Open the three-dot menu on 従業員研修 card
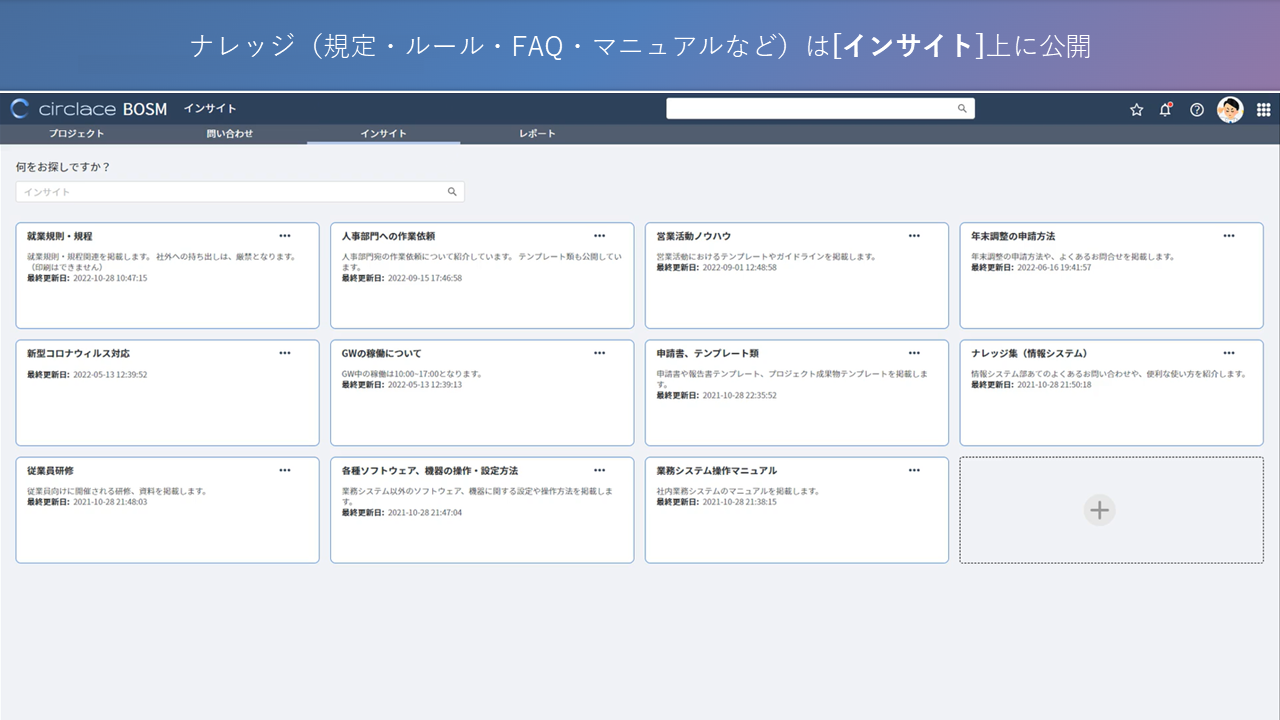Viewport: 1280px width, 720px height. tap(285, 470)
